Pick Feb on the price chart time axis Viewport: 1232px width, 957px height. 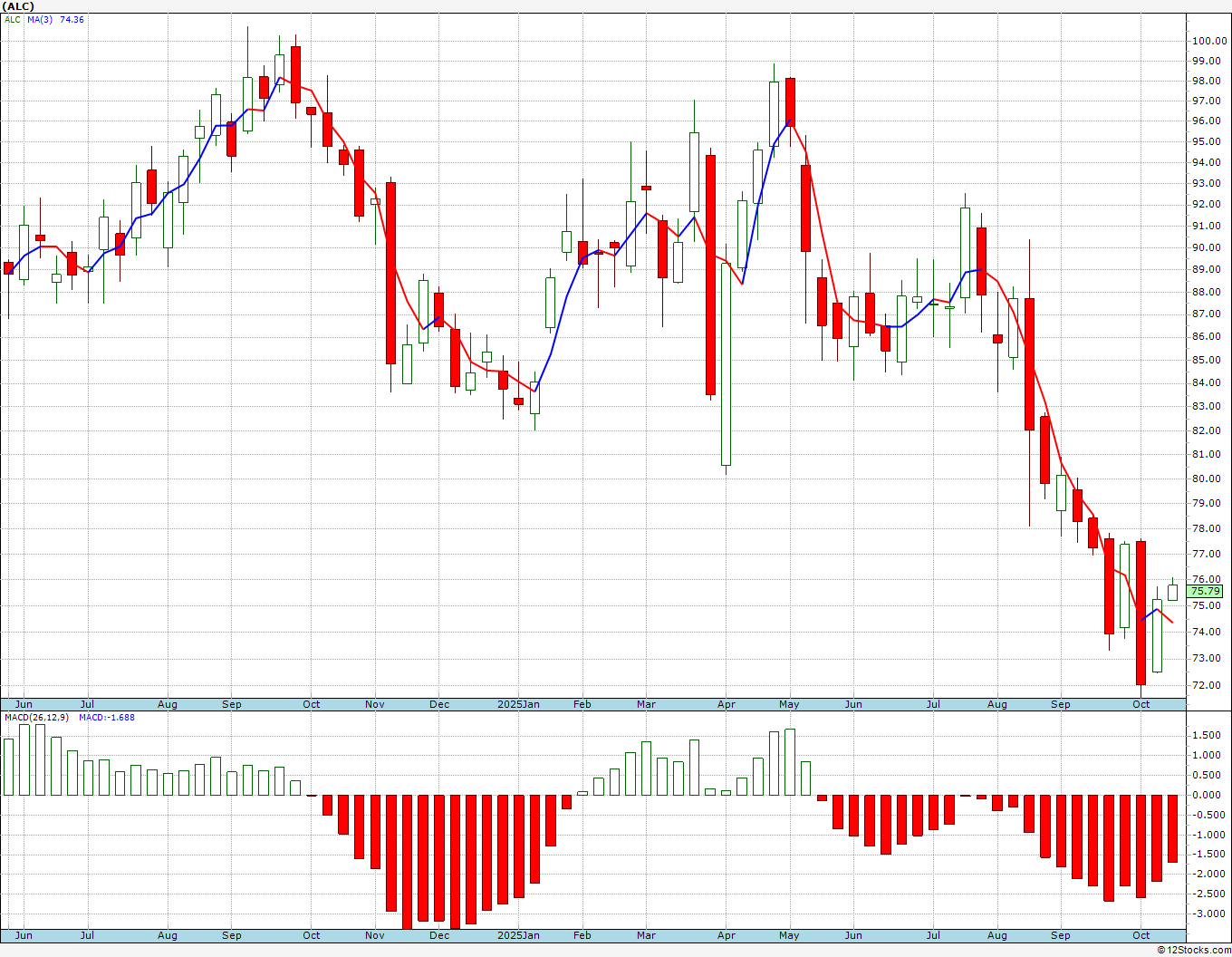[582, 704]
